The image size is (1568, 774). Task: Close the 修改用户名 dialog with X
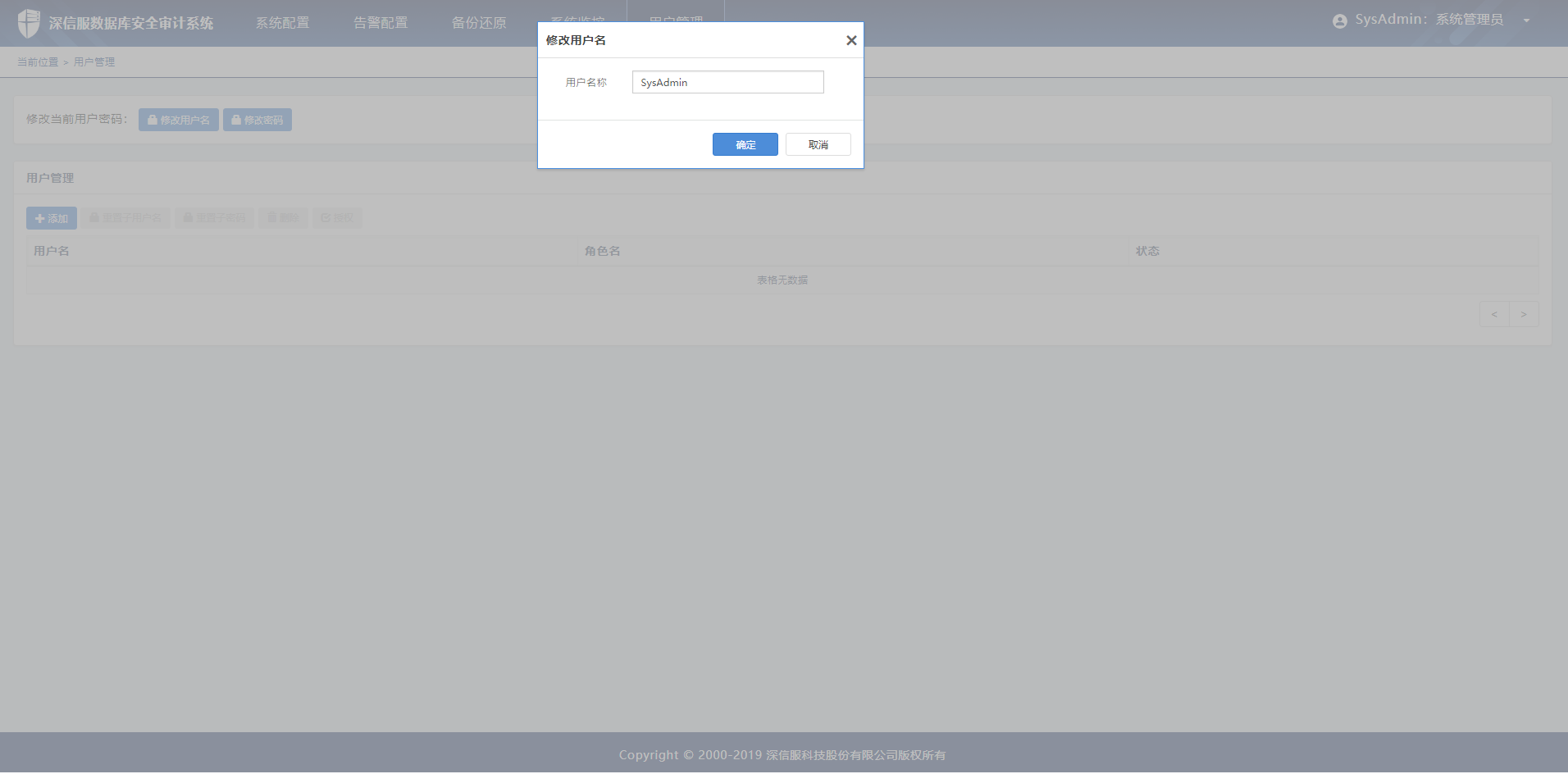(x=851, y=40)
